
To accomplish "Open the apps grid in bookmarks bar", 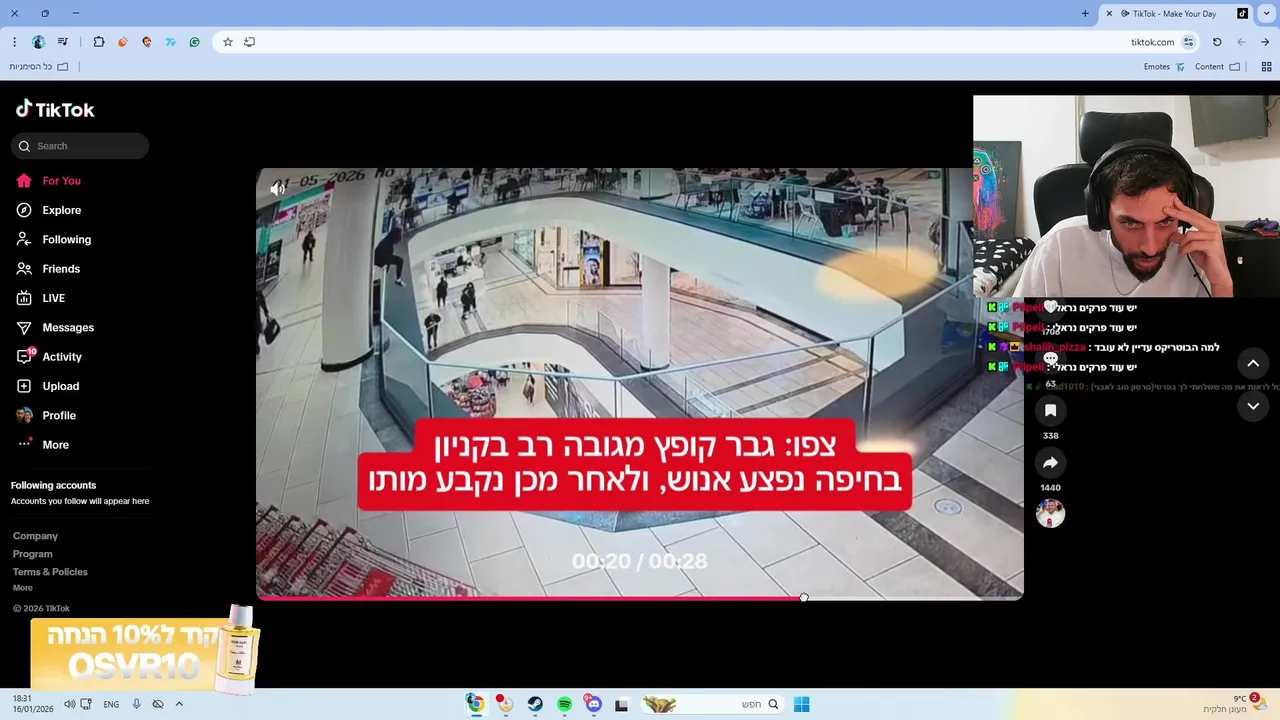I will tap(1266, 67).
